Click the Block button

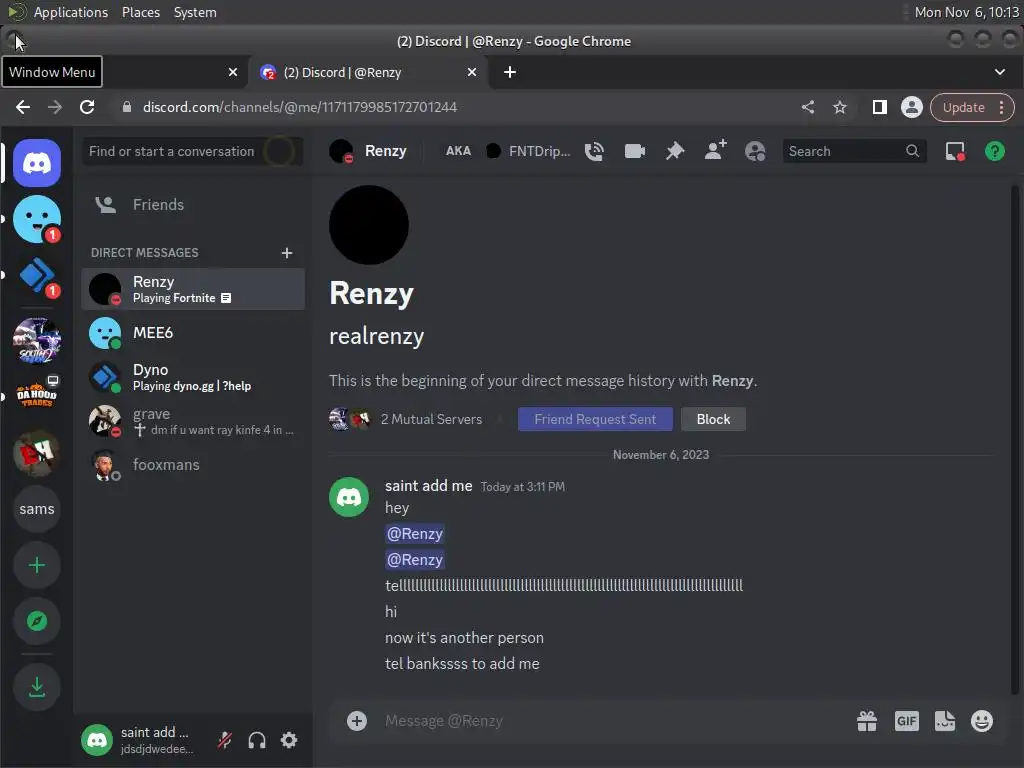click(713, 419)
